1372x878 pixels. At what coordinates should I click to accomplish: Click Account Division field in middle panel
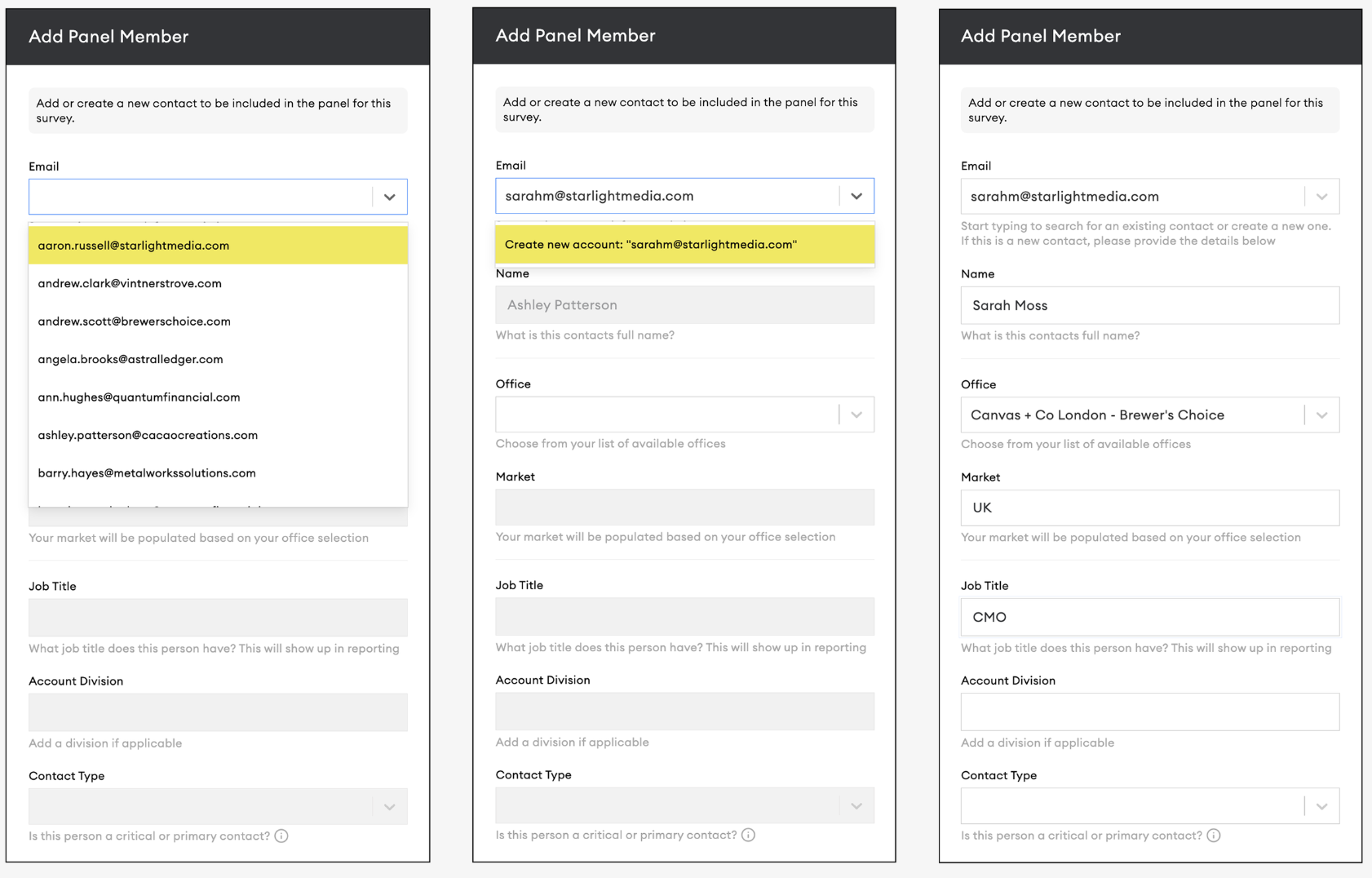point(685,712)
